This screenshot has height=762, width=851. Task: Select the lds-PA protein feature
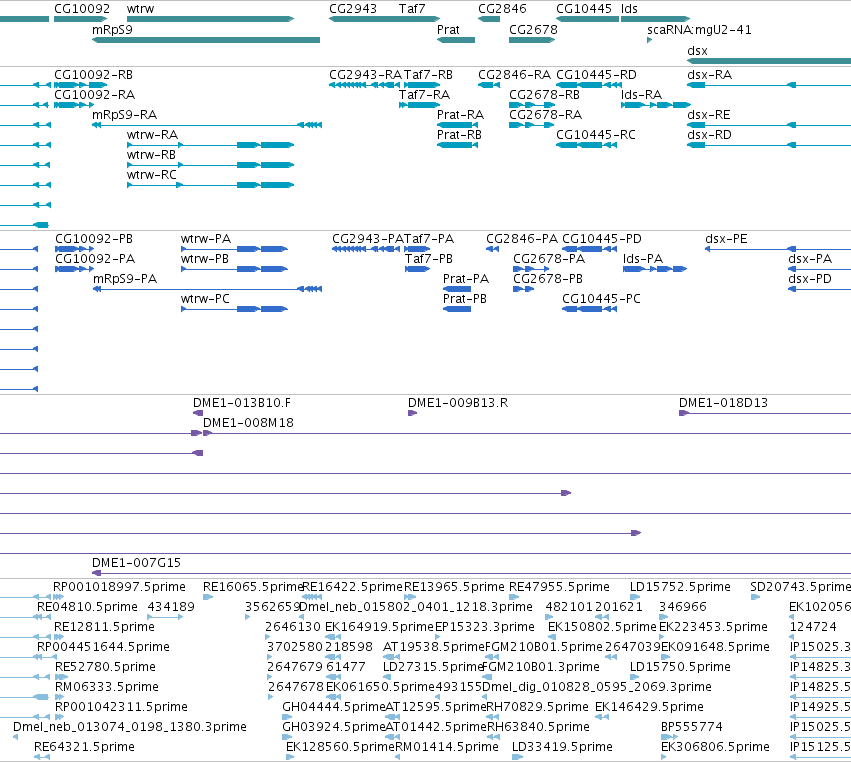point(655,269)
